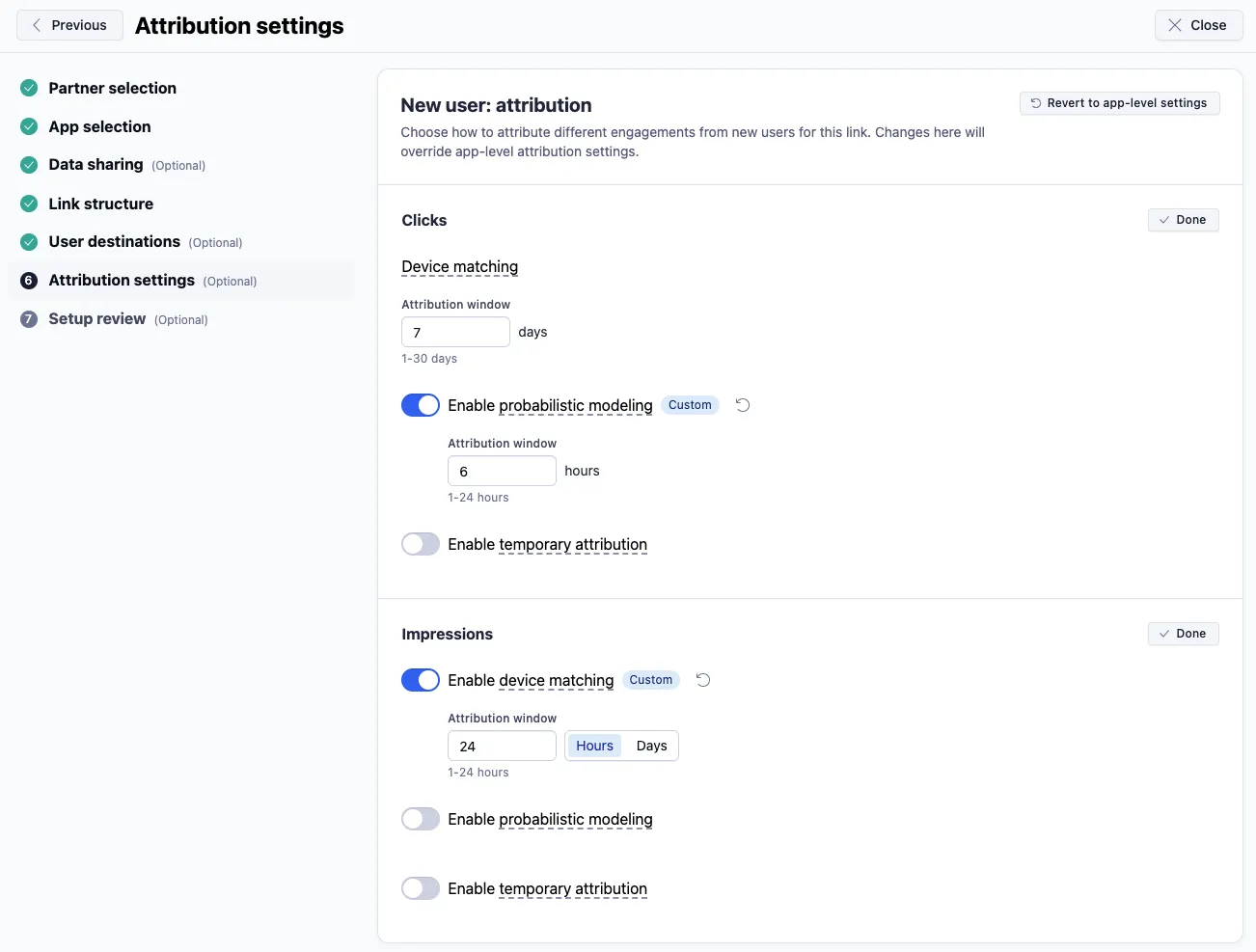Enable temporary attribution under Impressions
The width and height of the screenshot is (1256, 952).
421,888
